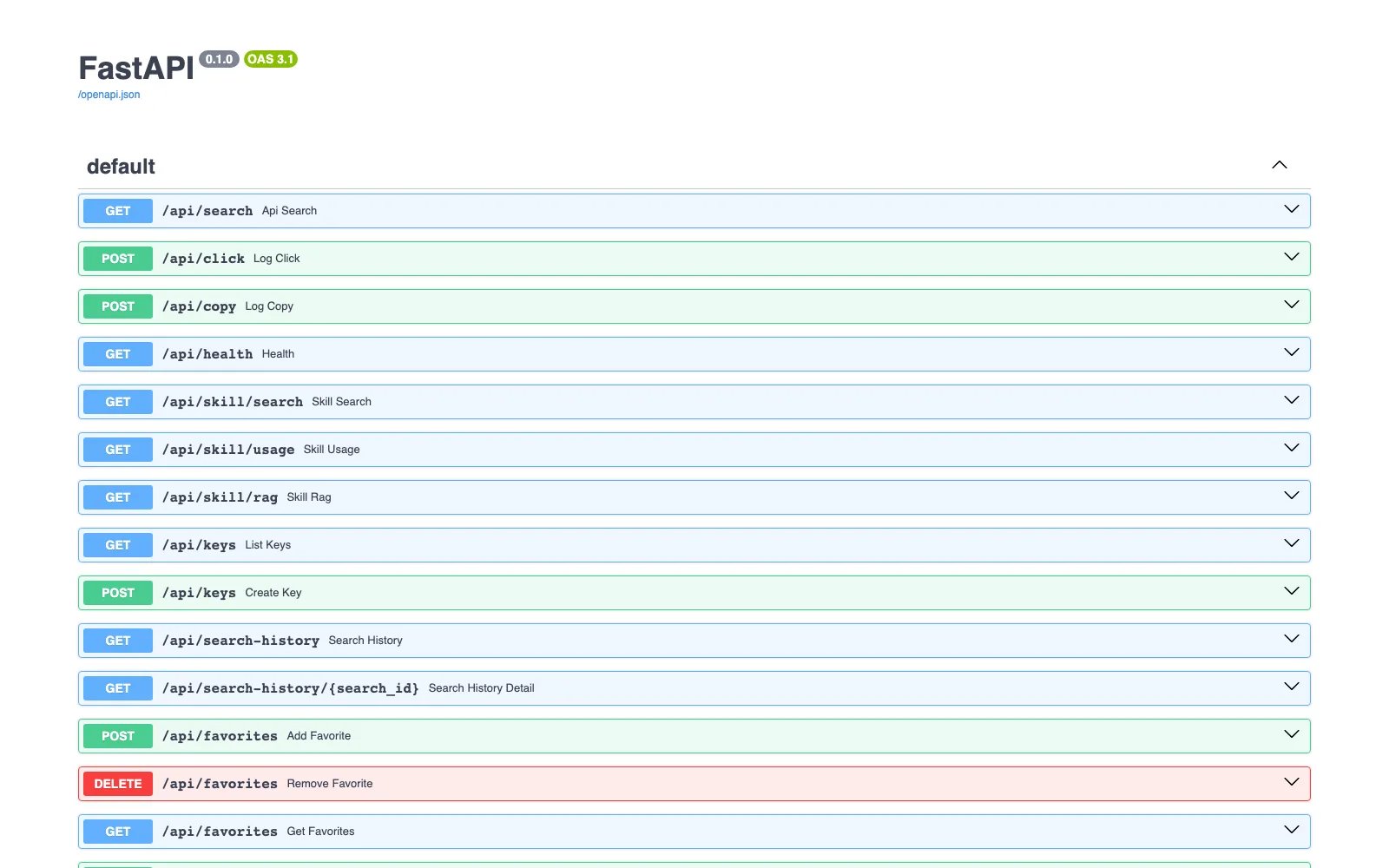
Task: Click the 'Skill Search' summary text
Action: [341, 402]
